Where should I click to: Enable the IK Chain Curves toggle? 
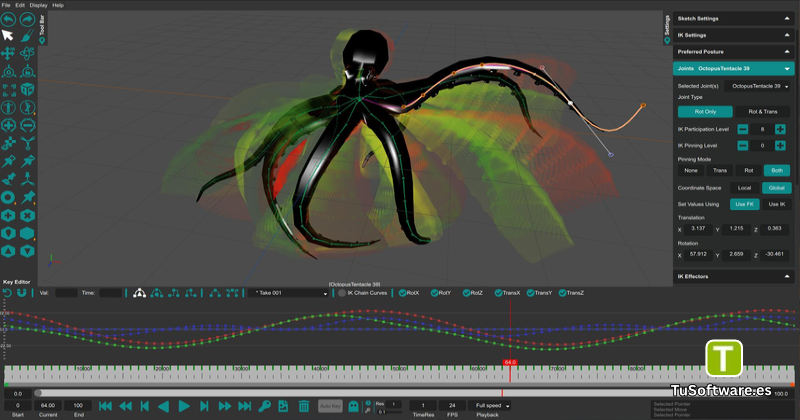point(342,293)
